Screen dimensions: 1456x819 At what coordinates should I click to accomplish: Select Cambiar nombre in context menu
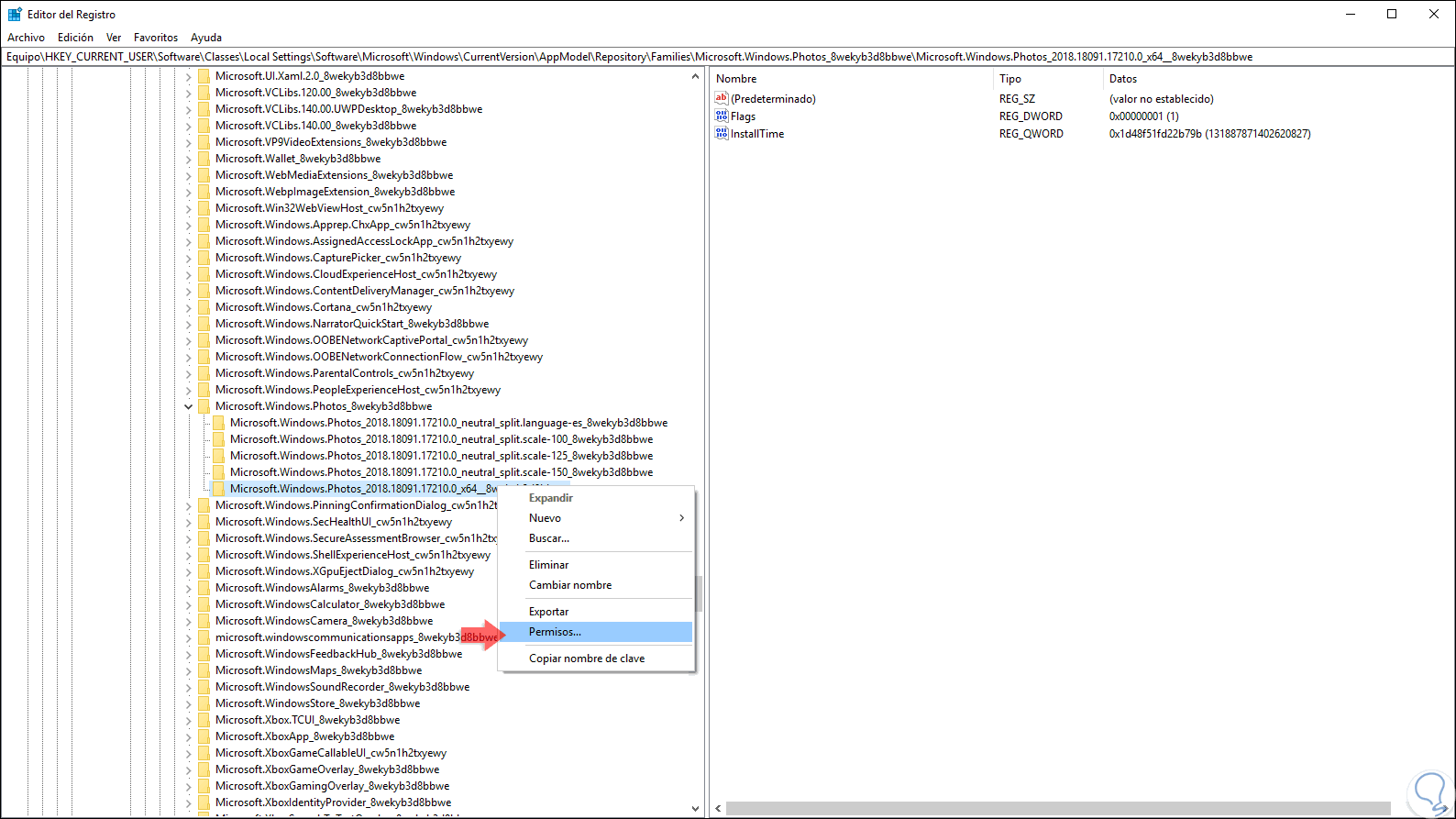(596, 585)
